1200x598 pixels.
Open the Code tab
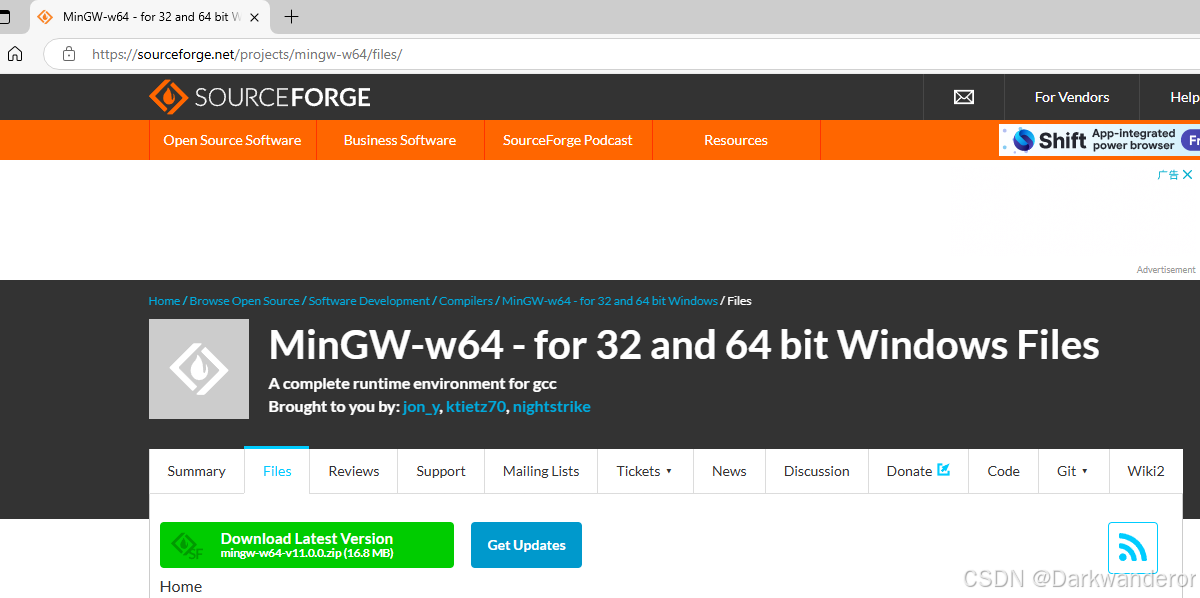(x=1003, y=471)
